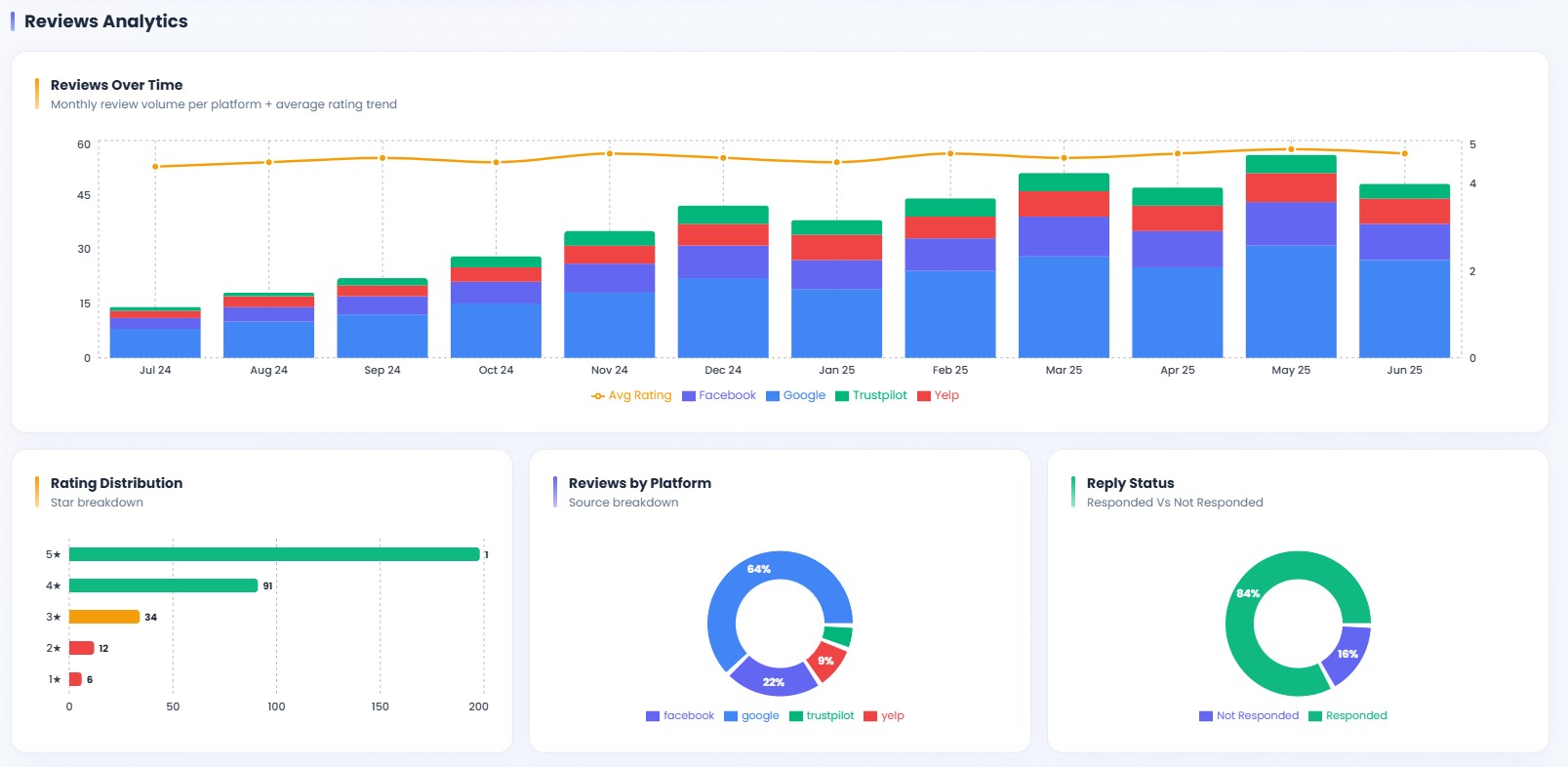This screenshot has width=1568, height=767.
Task: Click the Yelp segment of the Jan 25 bar
Action: point(836,248)
